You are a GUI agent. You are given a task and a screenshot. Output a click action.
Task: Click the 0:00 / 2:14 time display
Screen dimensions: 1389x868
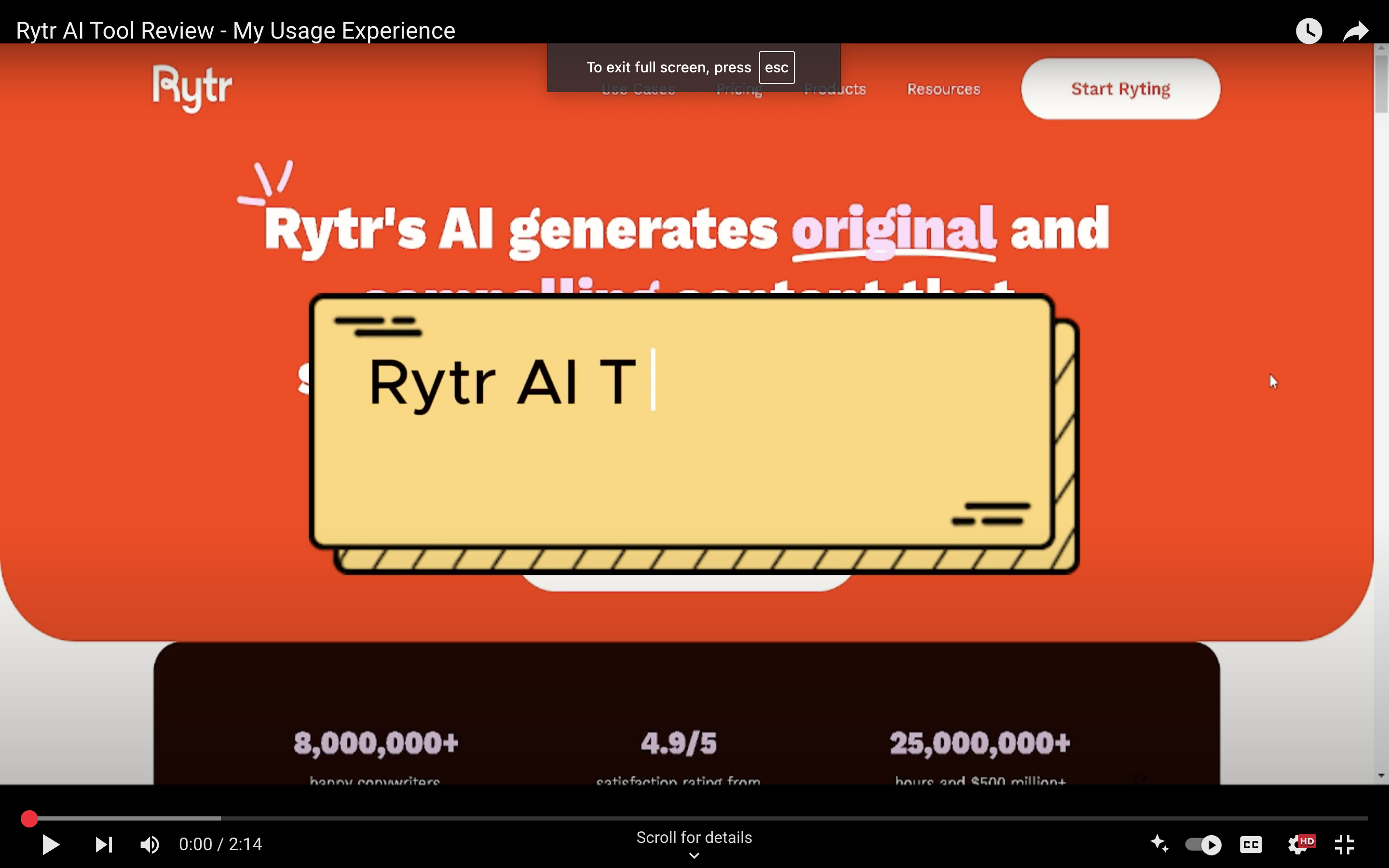pyautogui.click(x=220, y=844)
